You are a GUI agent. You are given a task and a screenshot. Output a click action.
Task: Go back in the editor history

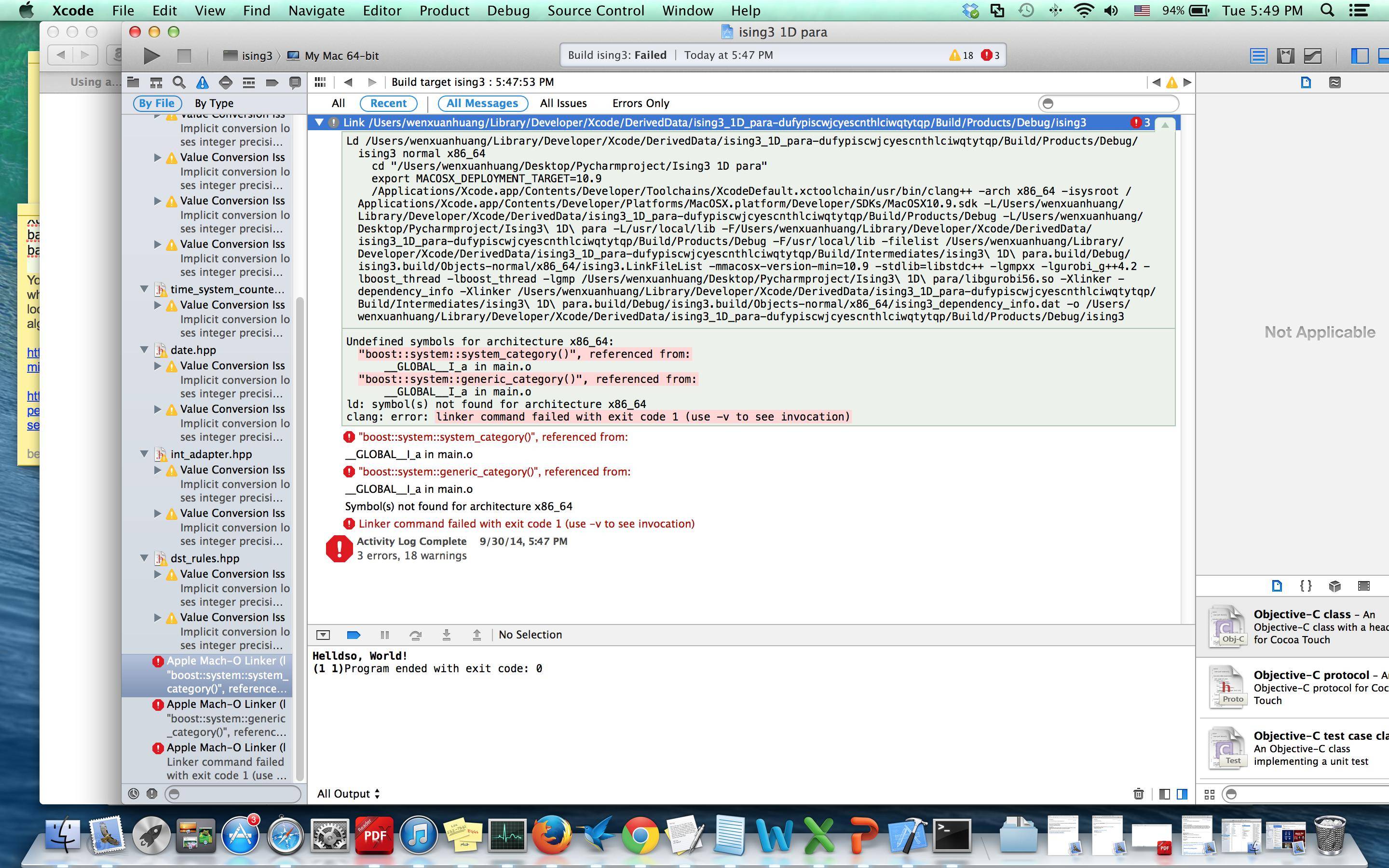(348, 82)
